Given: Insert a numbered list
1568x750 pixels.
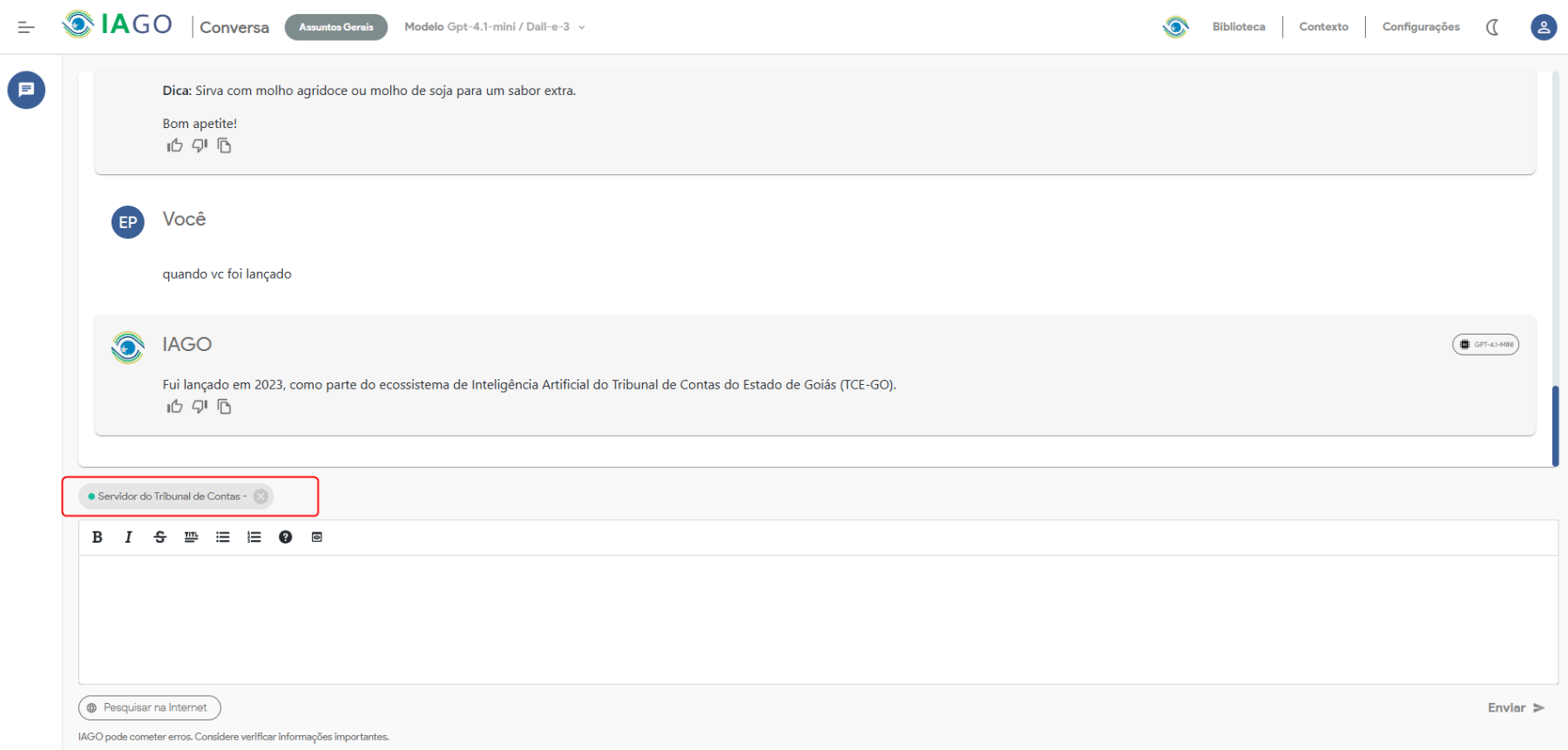Looking at the screenshot, I should (x=254, y=537).
